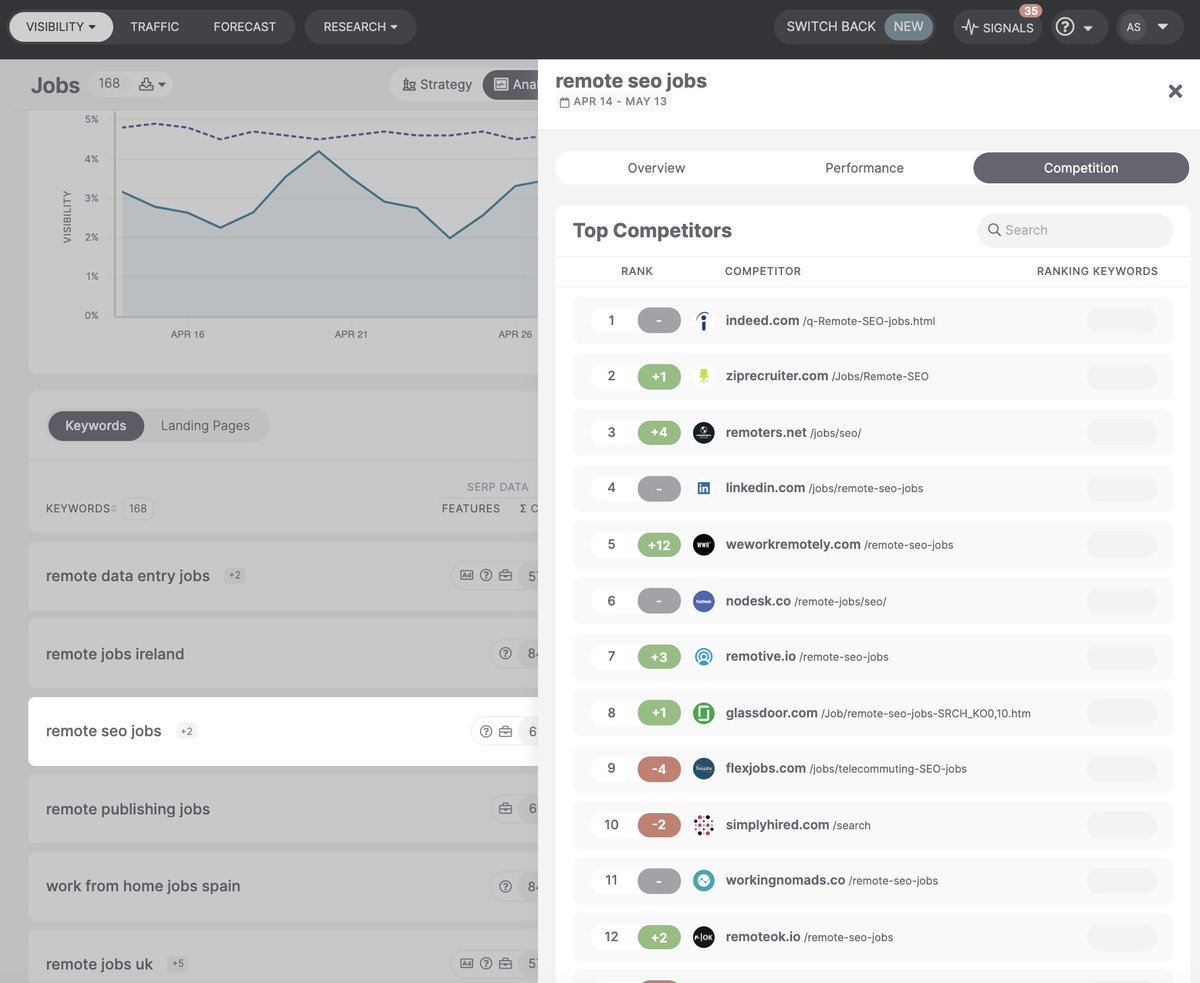Click briefcase jobs icon for remote publishing jobs
The image size is (1200, 983).
point(506,809)
